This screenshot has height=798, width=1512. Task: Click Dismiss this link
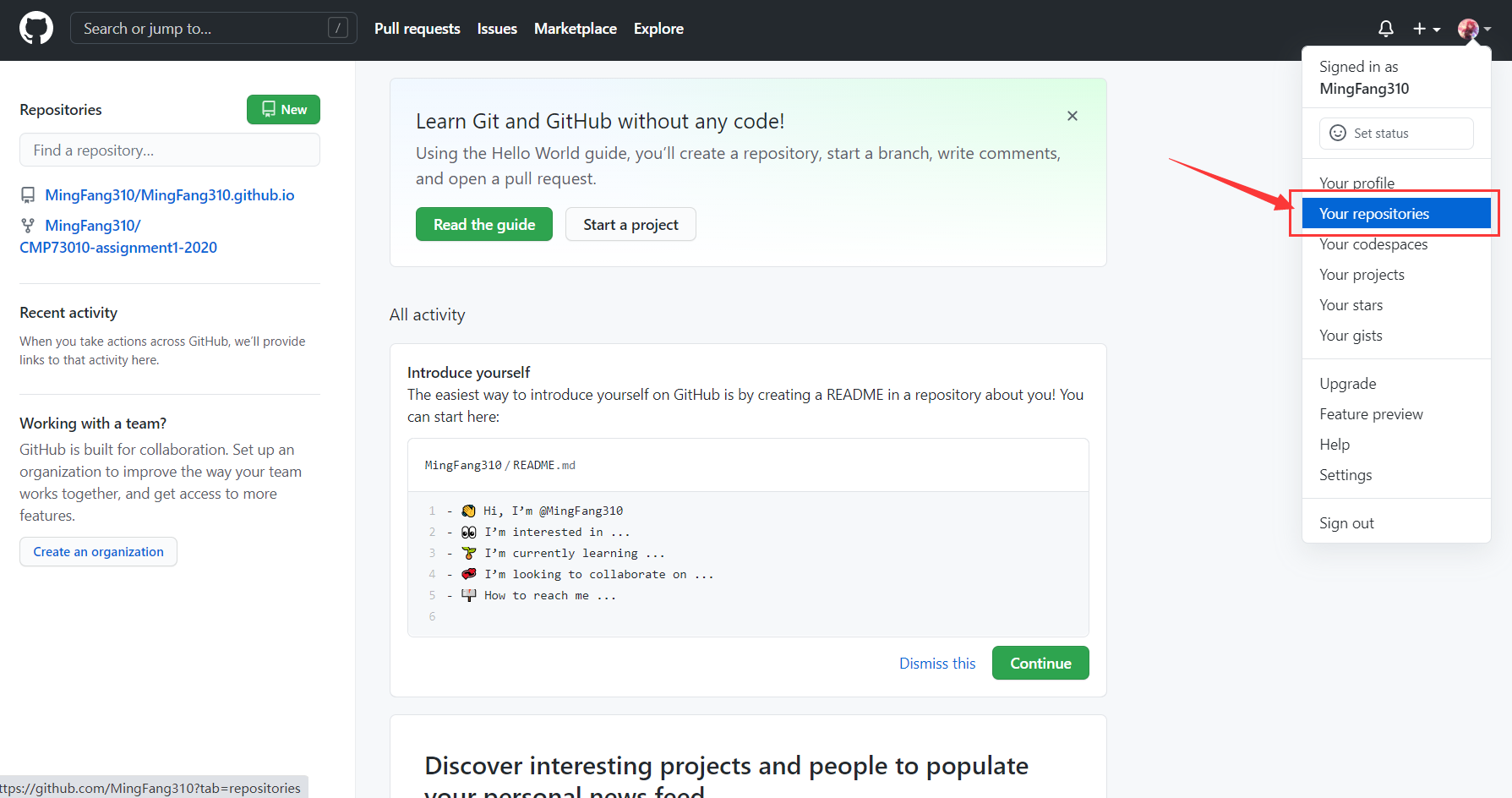point(937,664)
